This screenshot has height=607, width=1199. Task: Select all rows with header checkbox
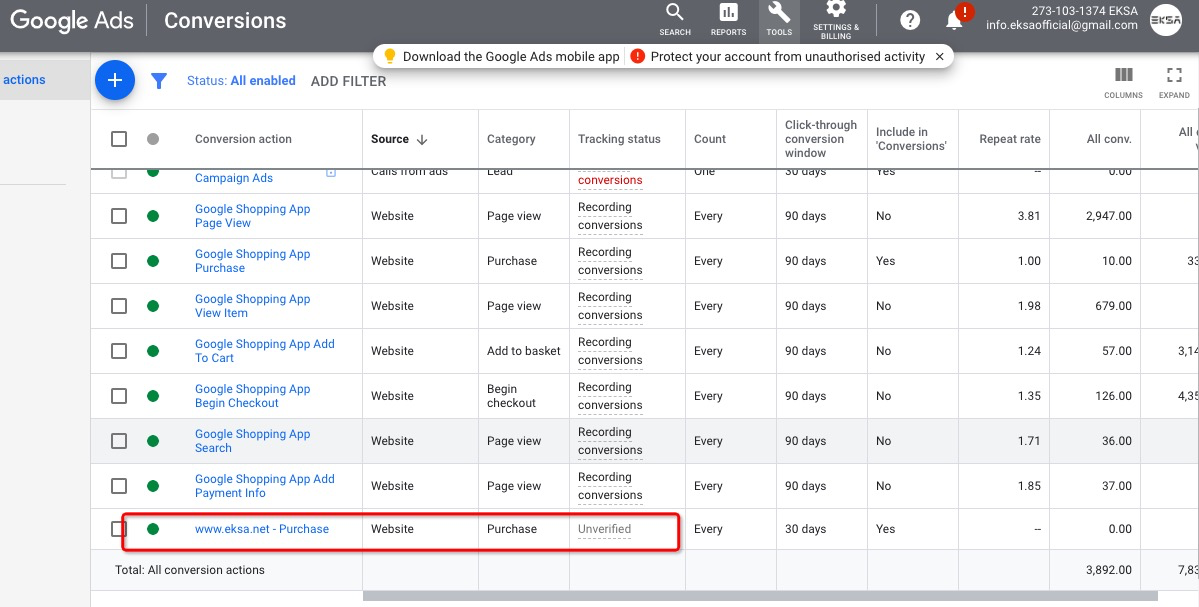(x=119, y=139)
